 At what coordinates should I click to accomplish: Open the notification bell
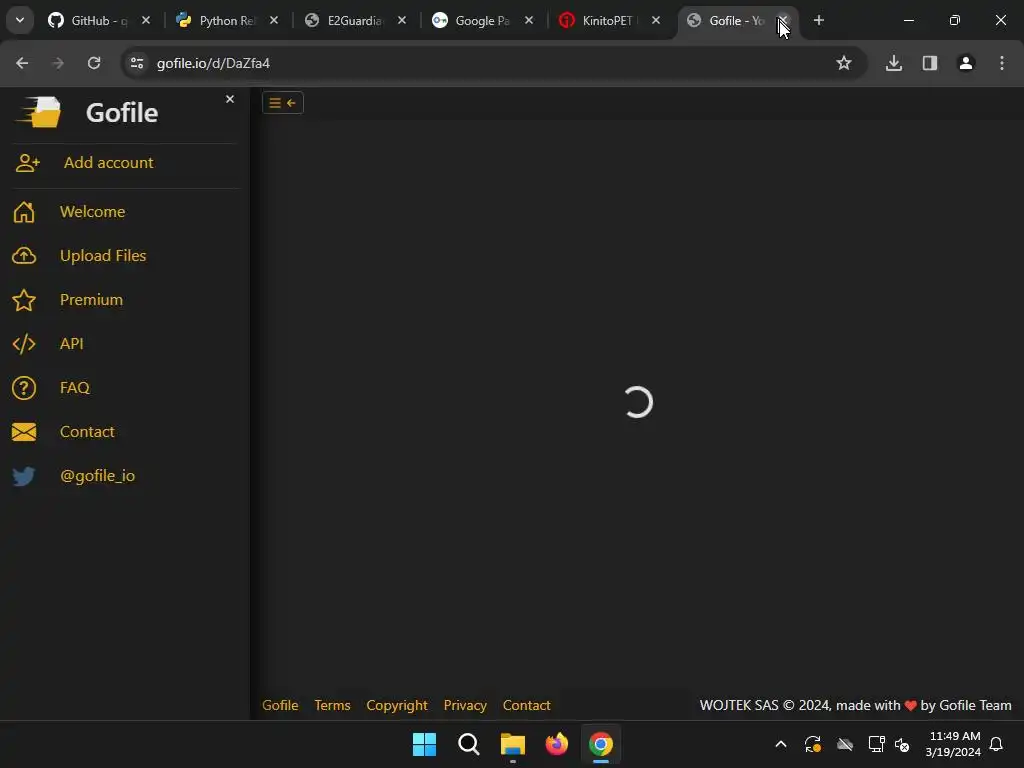pos(997,744)
